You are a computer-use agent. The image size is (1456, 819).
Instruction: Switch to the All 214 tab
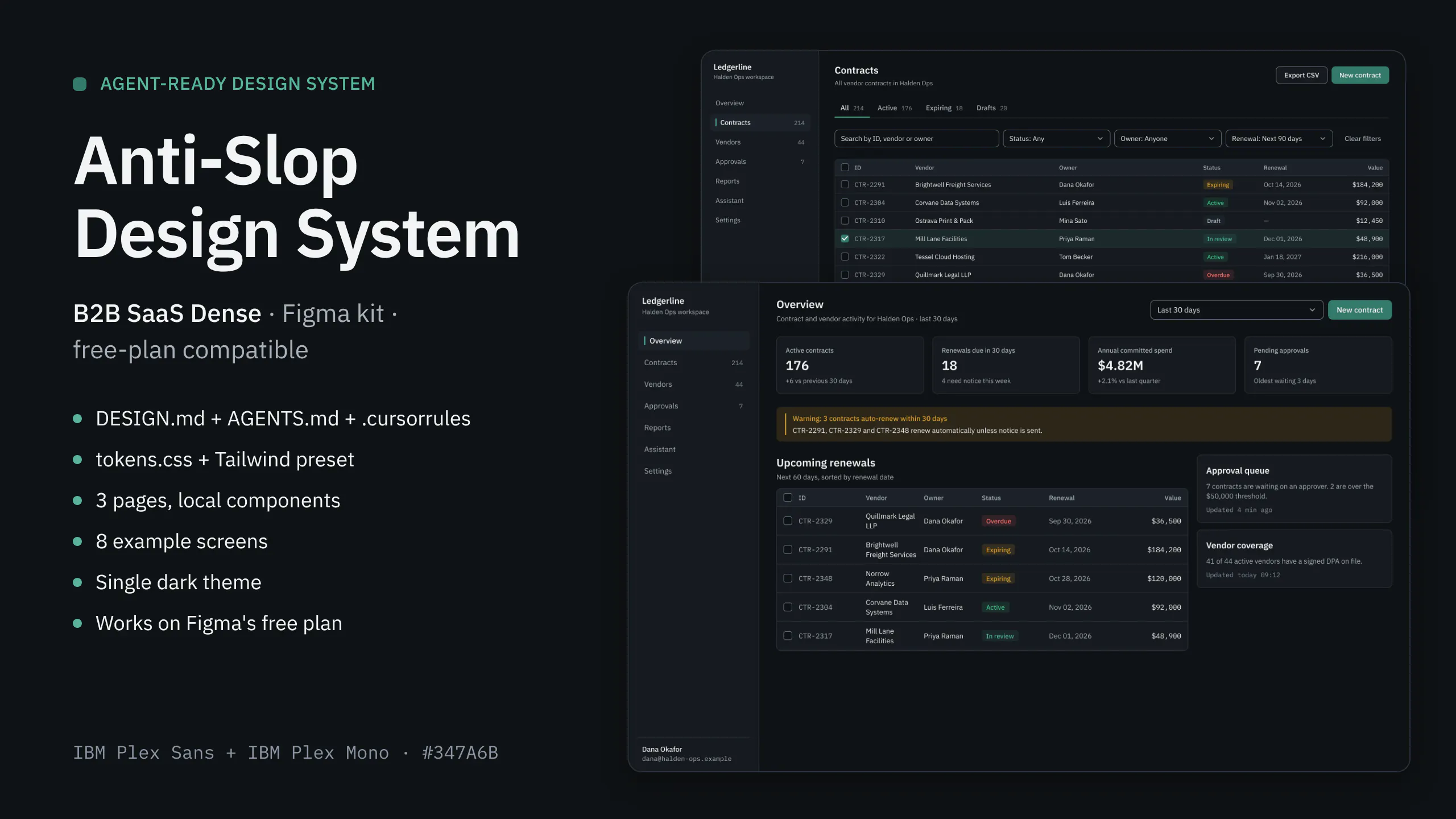coord(852,108)
